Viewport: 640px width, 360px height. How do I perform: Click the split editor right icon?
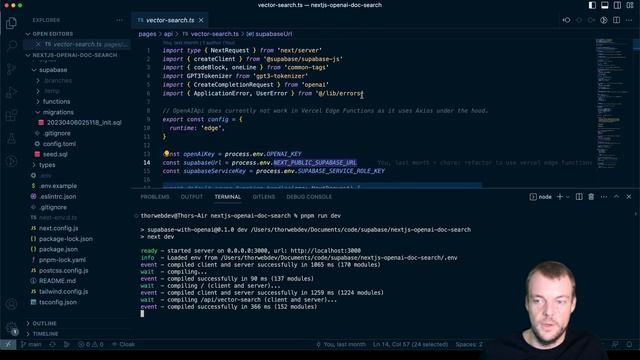pos(617,20)
